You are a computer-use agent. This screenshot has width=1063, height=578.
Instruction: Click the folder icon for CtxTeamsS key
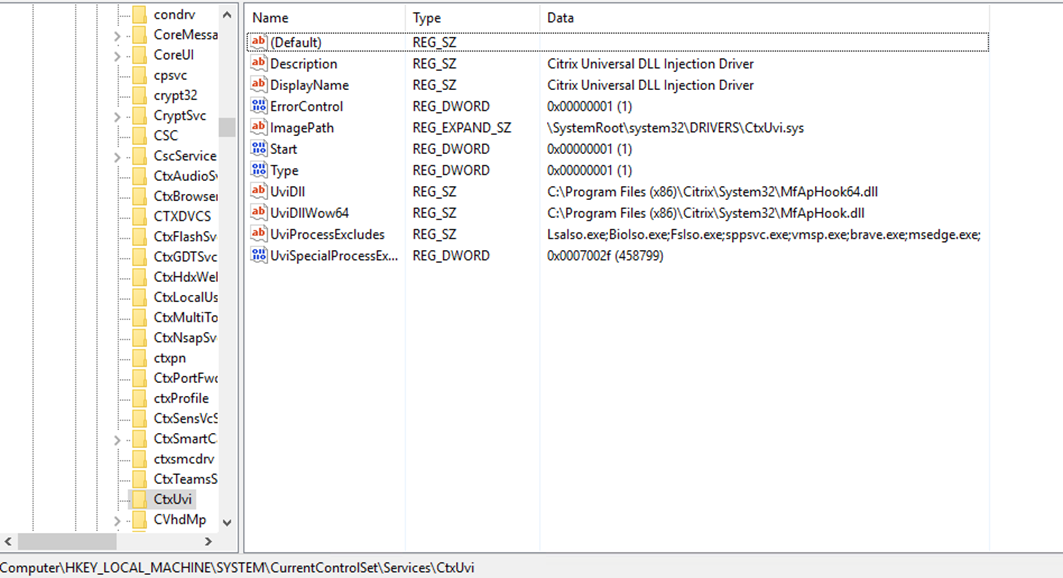click(x=139, y=479)
